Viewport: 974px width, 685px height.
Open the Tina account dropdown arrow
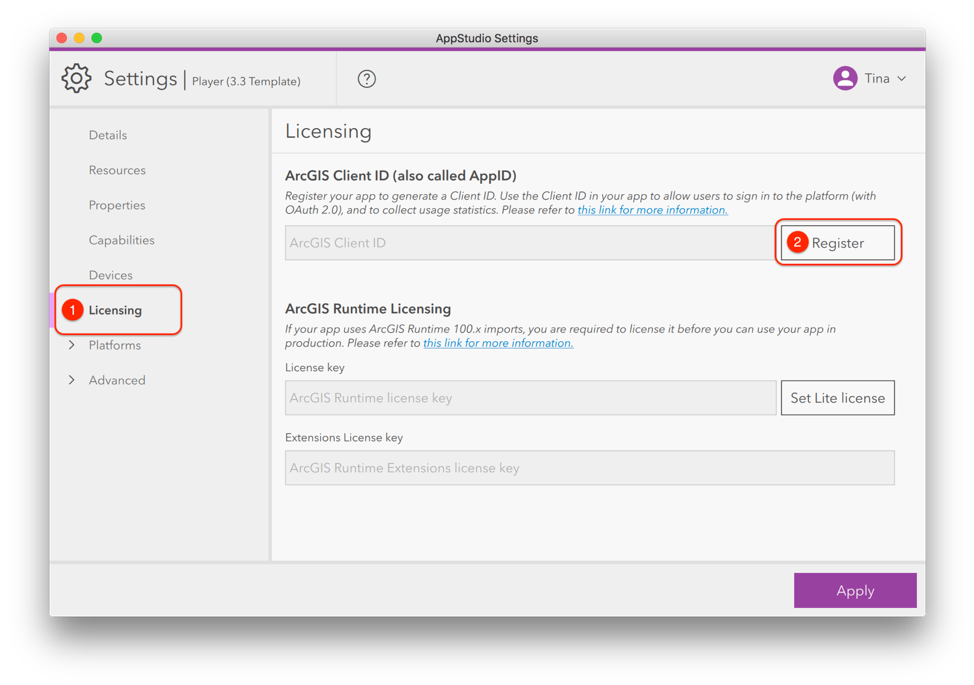(x=902, y=79)
